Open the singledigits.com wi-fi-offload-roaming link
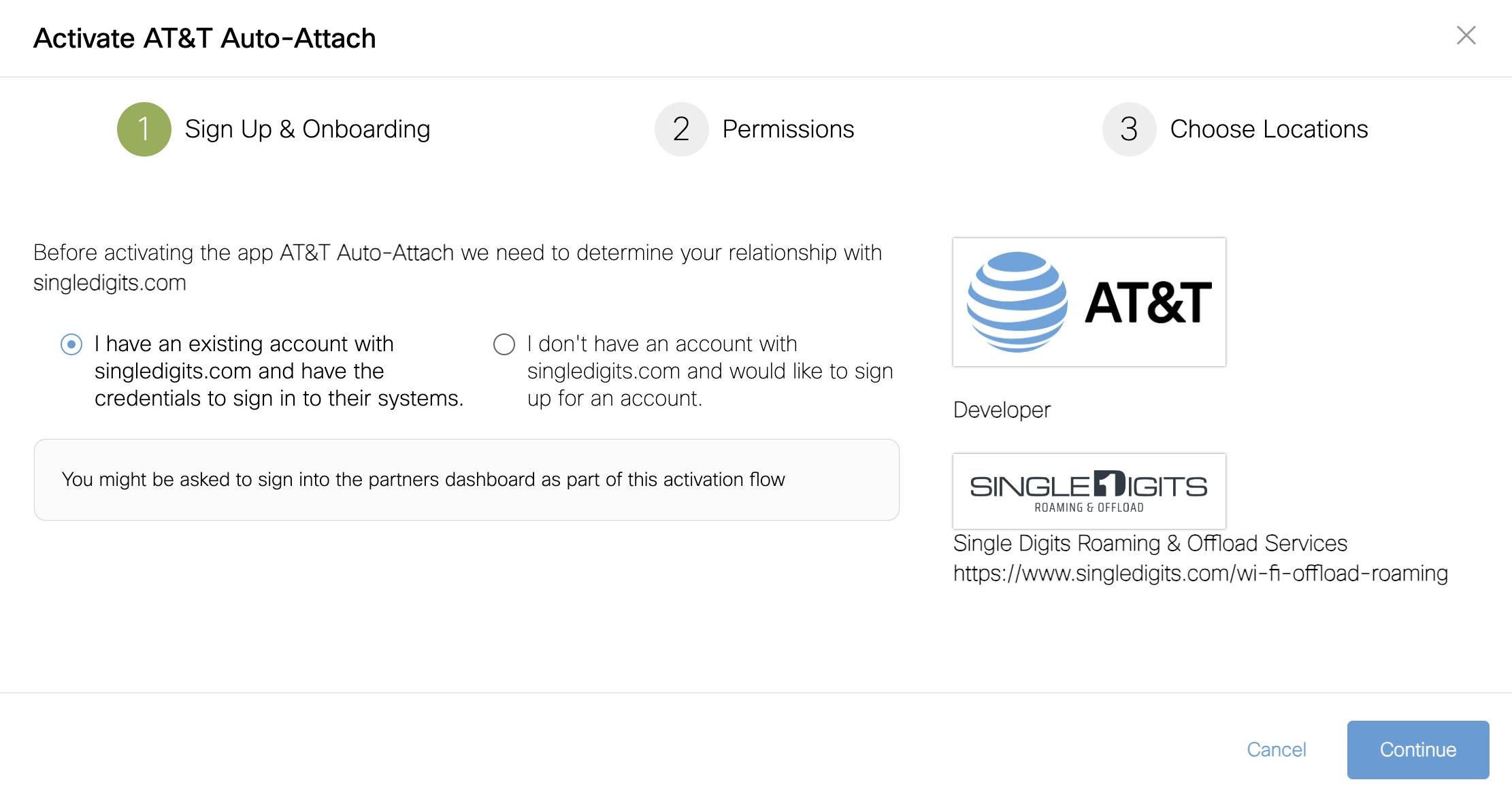 (x=1200, y=573)
